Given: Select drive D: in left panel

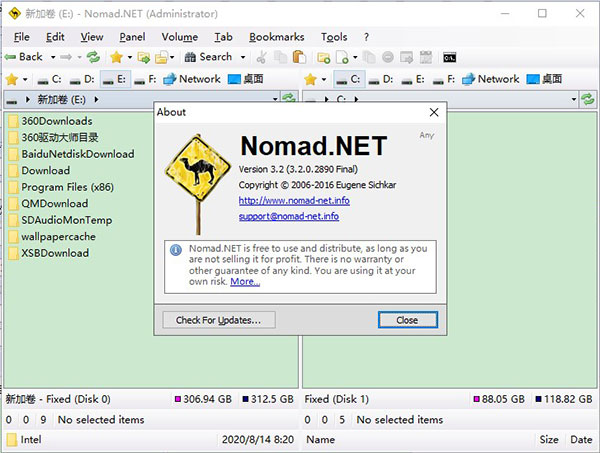Looking at the screenshot, I should click(82, 80).
